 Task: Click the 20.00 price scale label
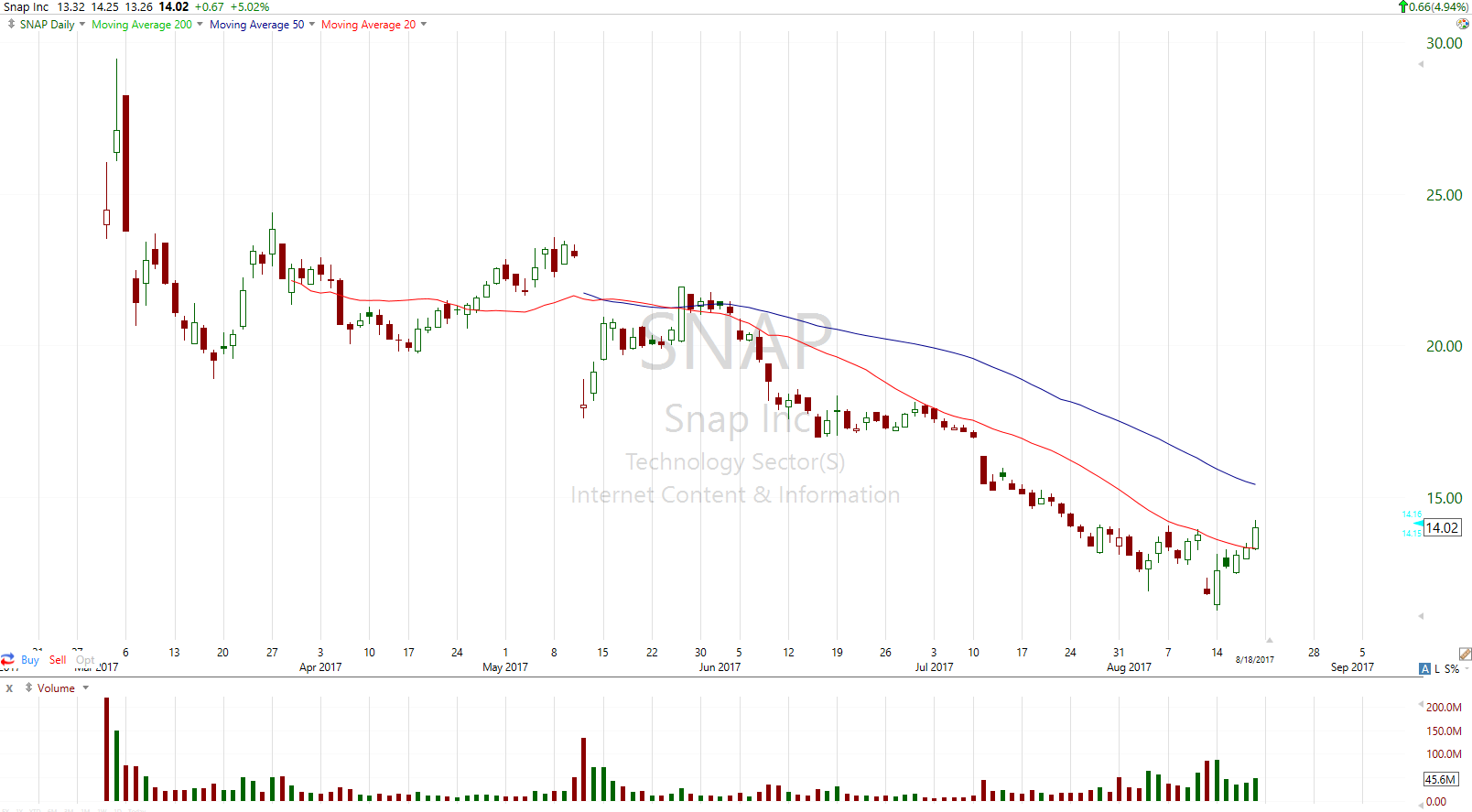1444,346
